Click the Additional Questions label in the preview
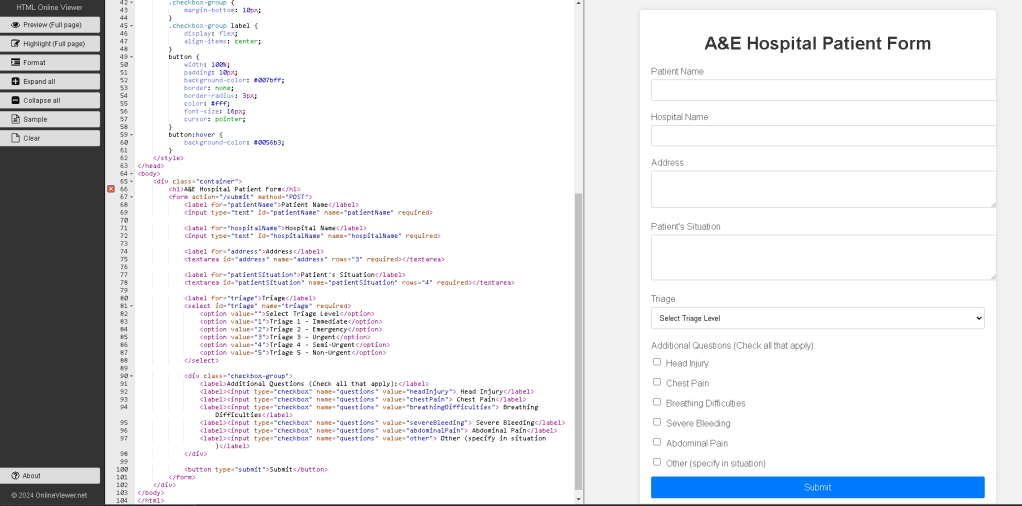 (x=733, y=346)
